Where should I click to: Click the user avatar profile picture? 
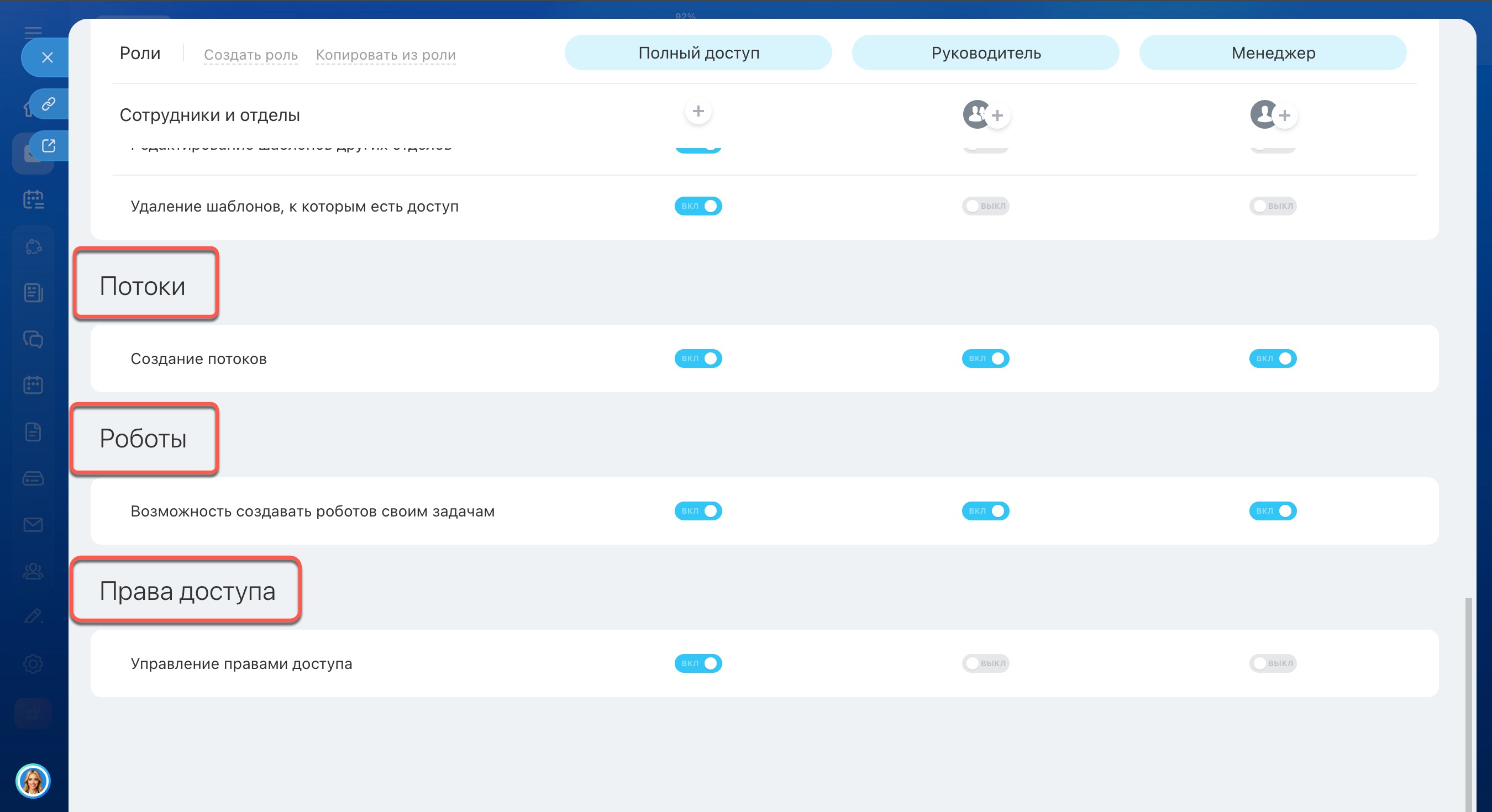tap(33, 781)
